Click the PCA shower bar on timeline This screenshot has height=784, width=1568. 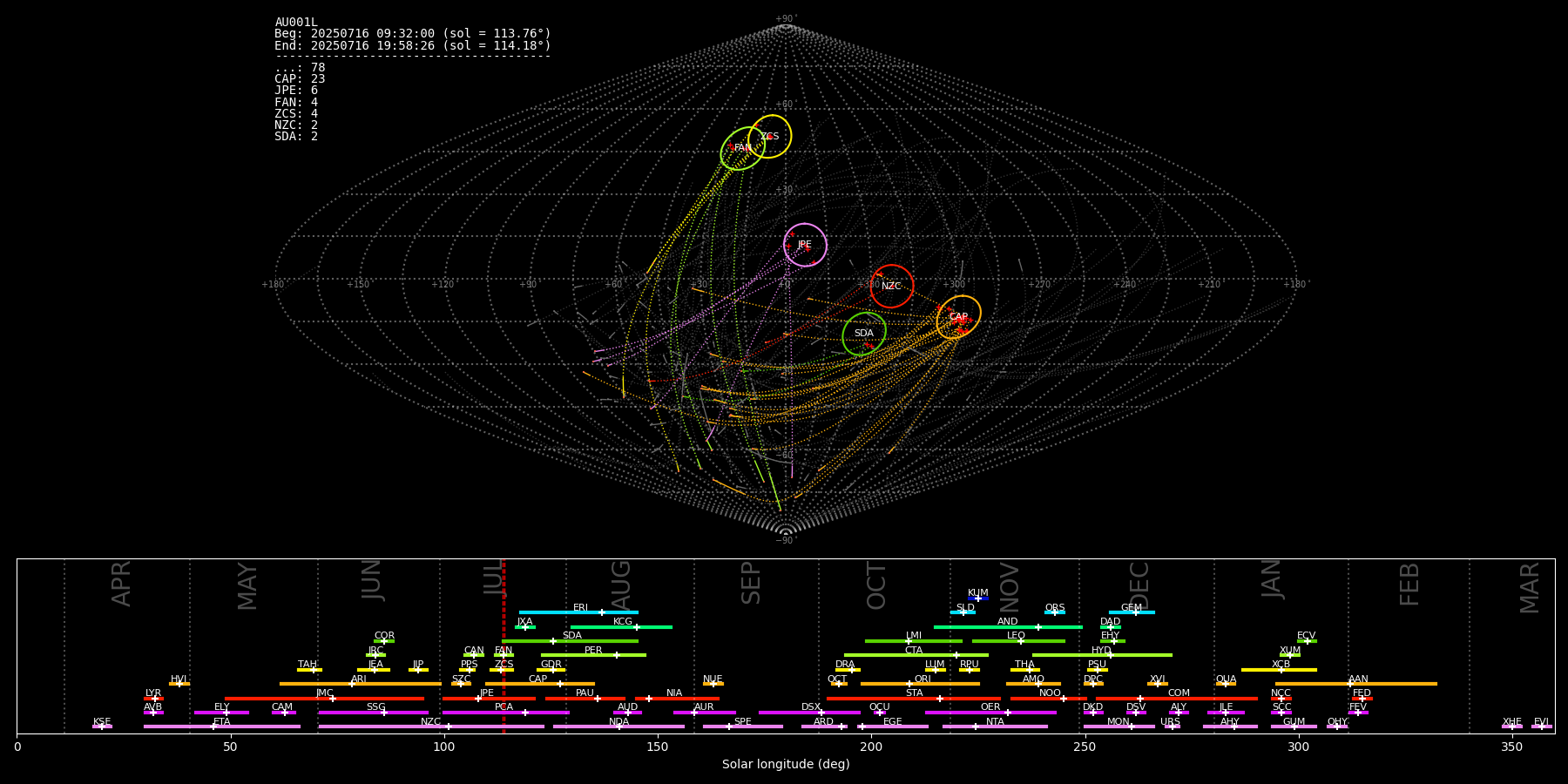(505, 713)
